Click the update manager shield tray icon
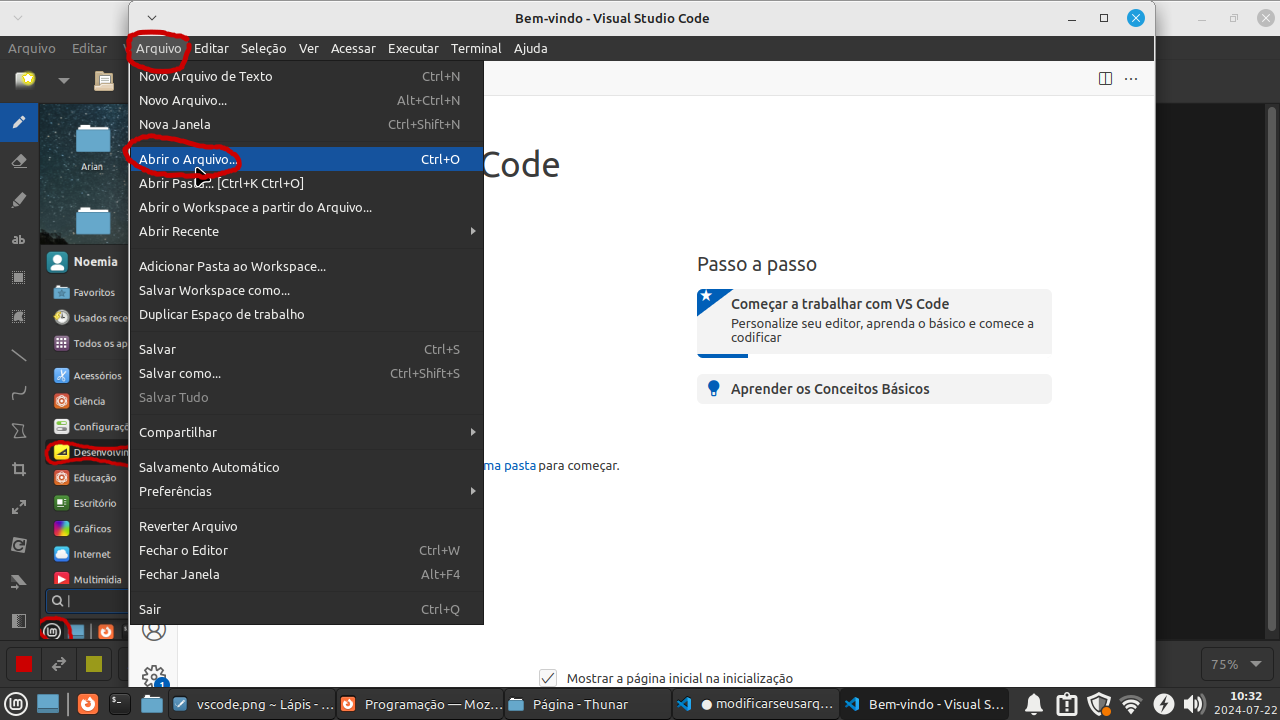Viewport: 1280px width, 720px height. (1099, 704)
